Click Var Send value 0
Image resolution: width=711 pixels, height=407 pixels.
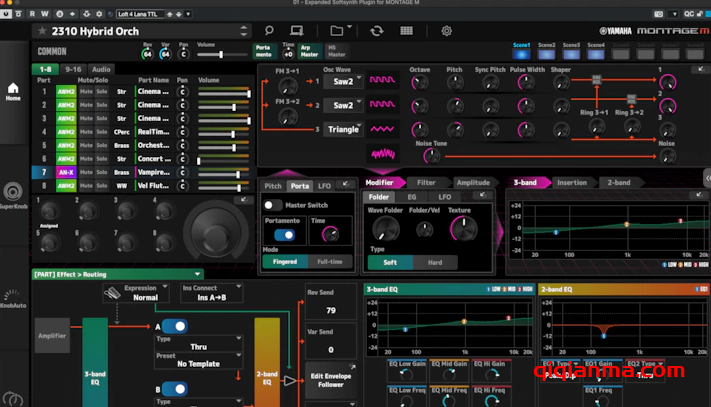point(331,349)
